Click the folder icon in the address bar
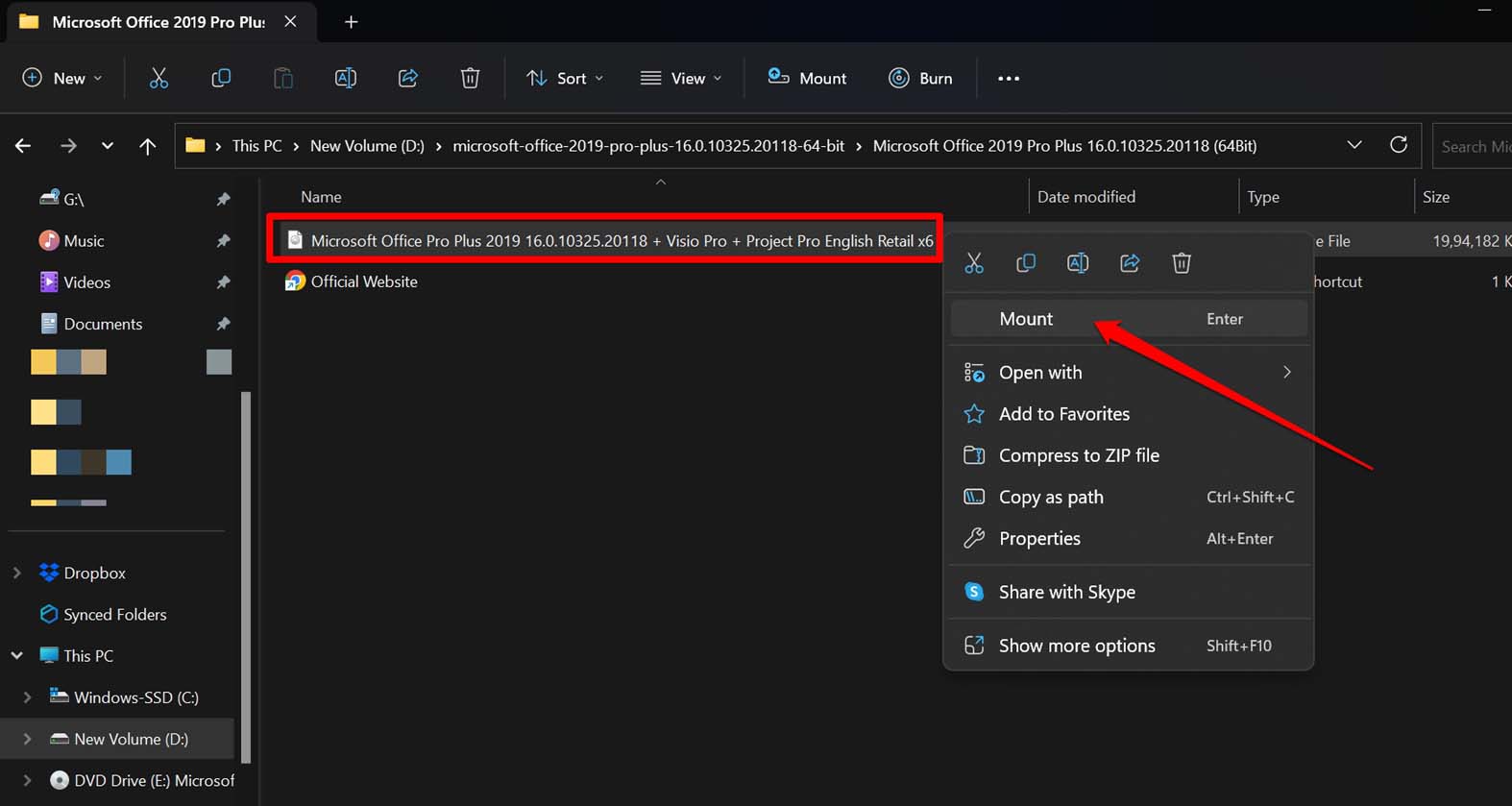 coord(195,145)
